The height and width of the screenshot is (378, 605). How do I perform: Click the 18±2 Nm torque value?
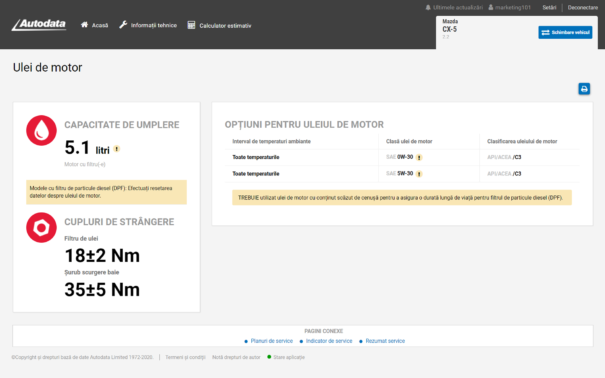(x=102, y=256)
